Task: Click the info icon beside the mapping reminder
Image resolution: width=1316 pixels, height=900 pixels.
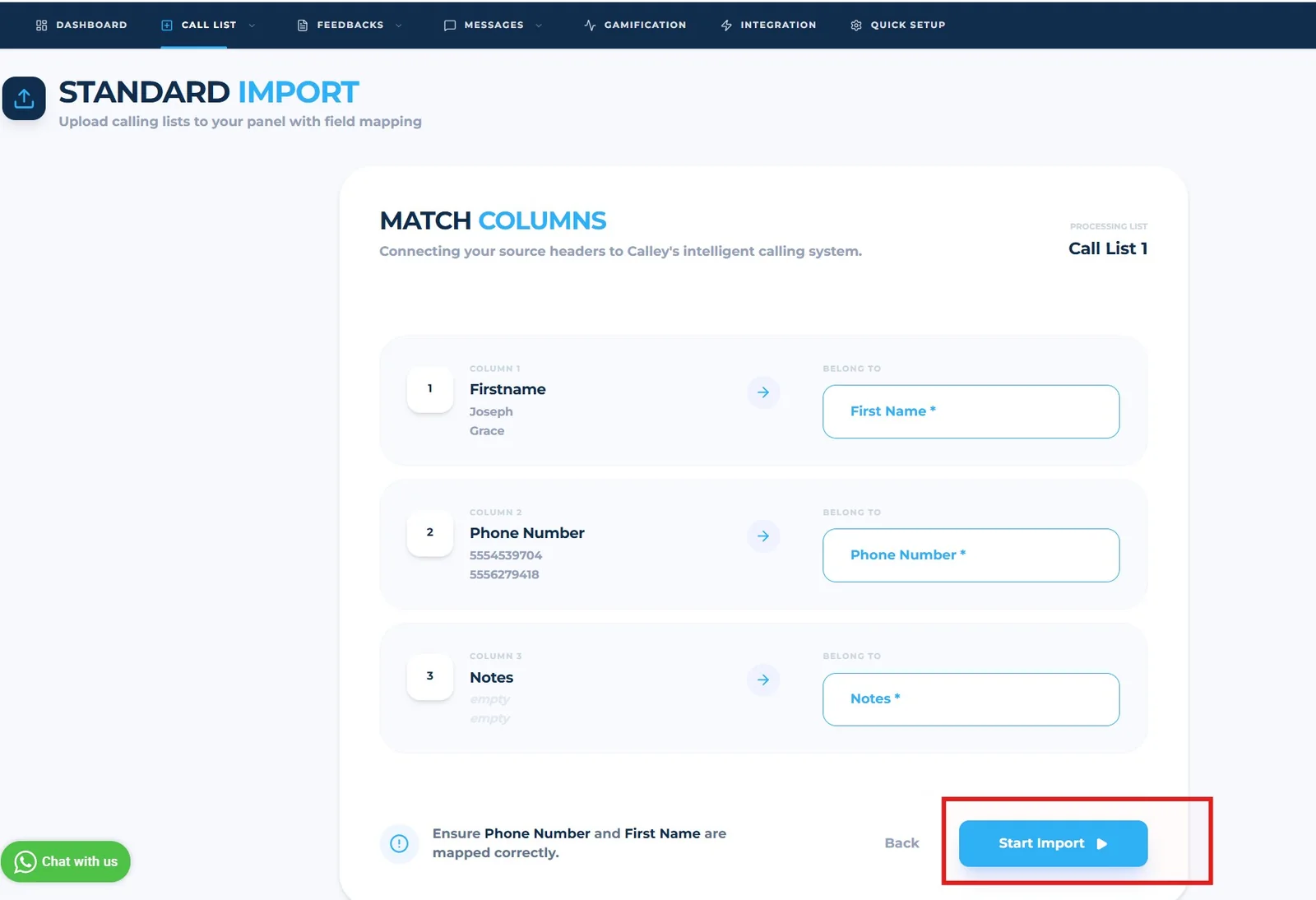Action: tap(399, 843)
